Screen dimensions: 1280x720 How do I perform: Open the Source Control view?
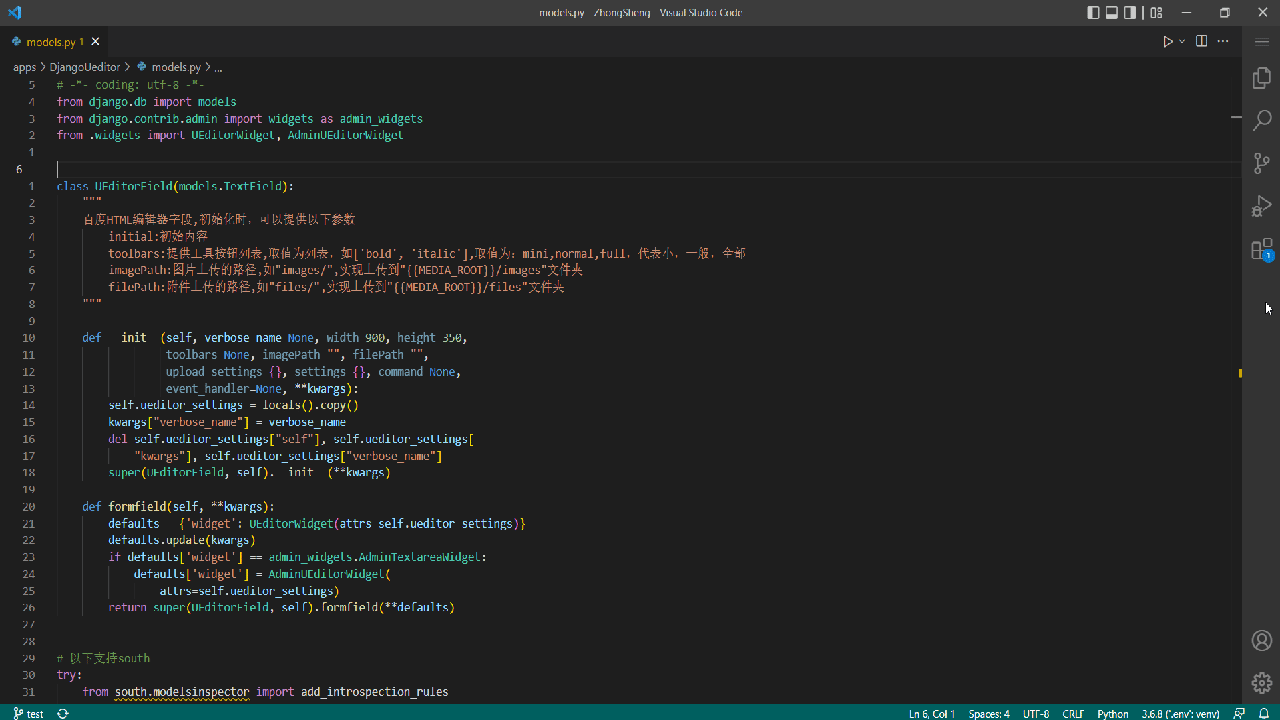point(1261,163)
